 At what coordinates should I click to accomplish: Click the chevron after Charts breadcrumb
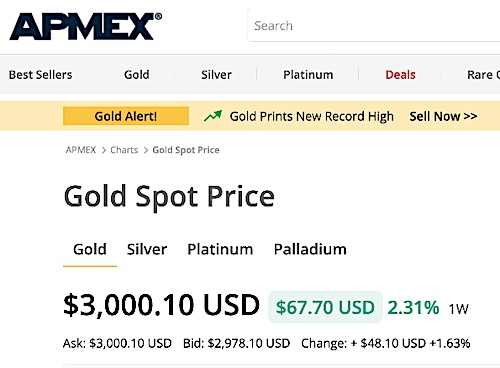pyautogui.click(x=146, y=150)
